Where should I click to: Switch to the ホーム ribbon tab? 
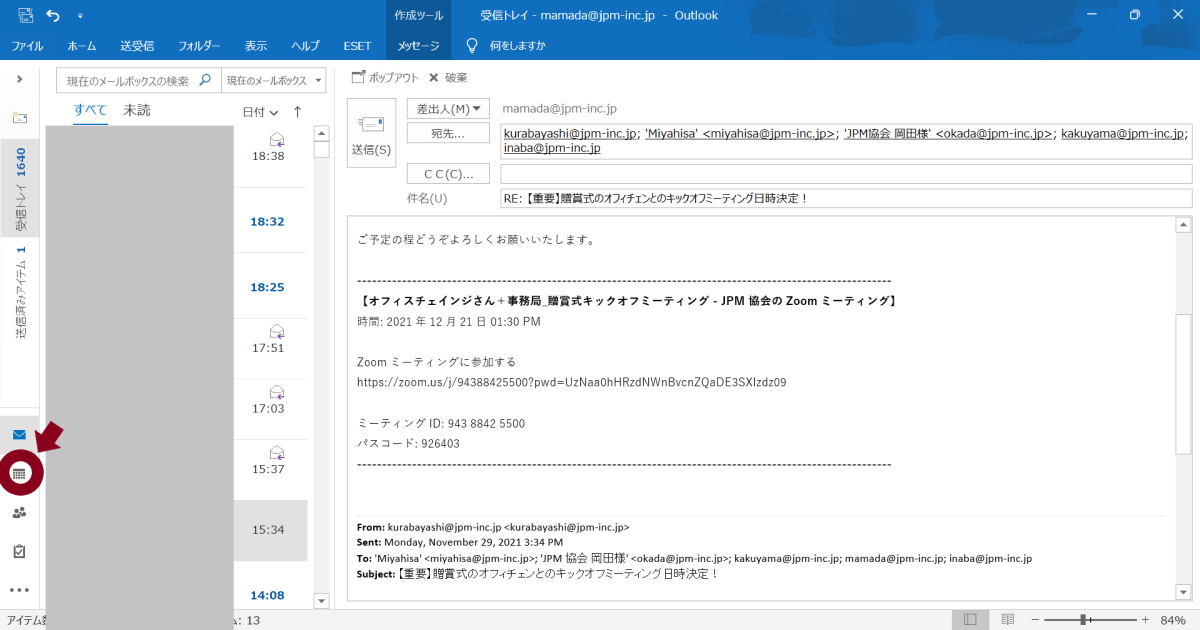pos(82,46)
